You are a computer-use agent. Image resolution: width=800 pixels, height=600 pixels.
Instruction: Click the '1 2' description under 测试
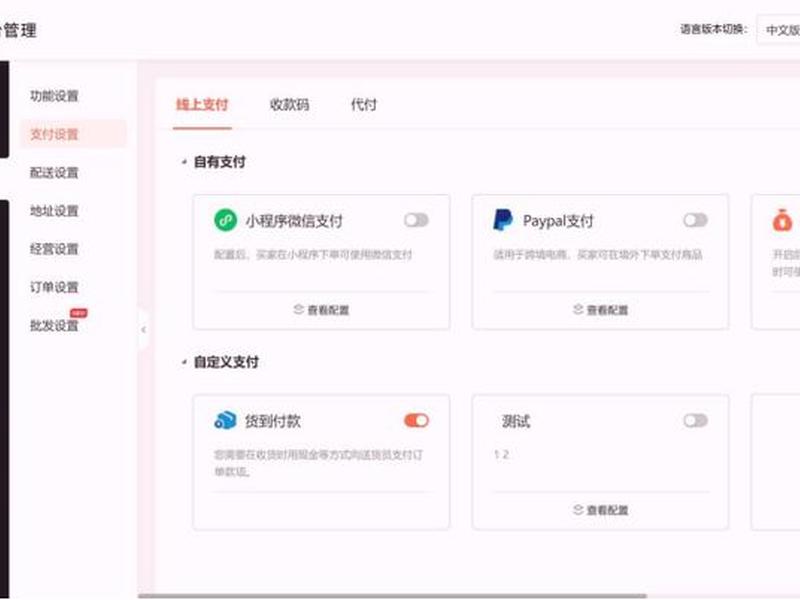pos(501,454)
